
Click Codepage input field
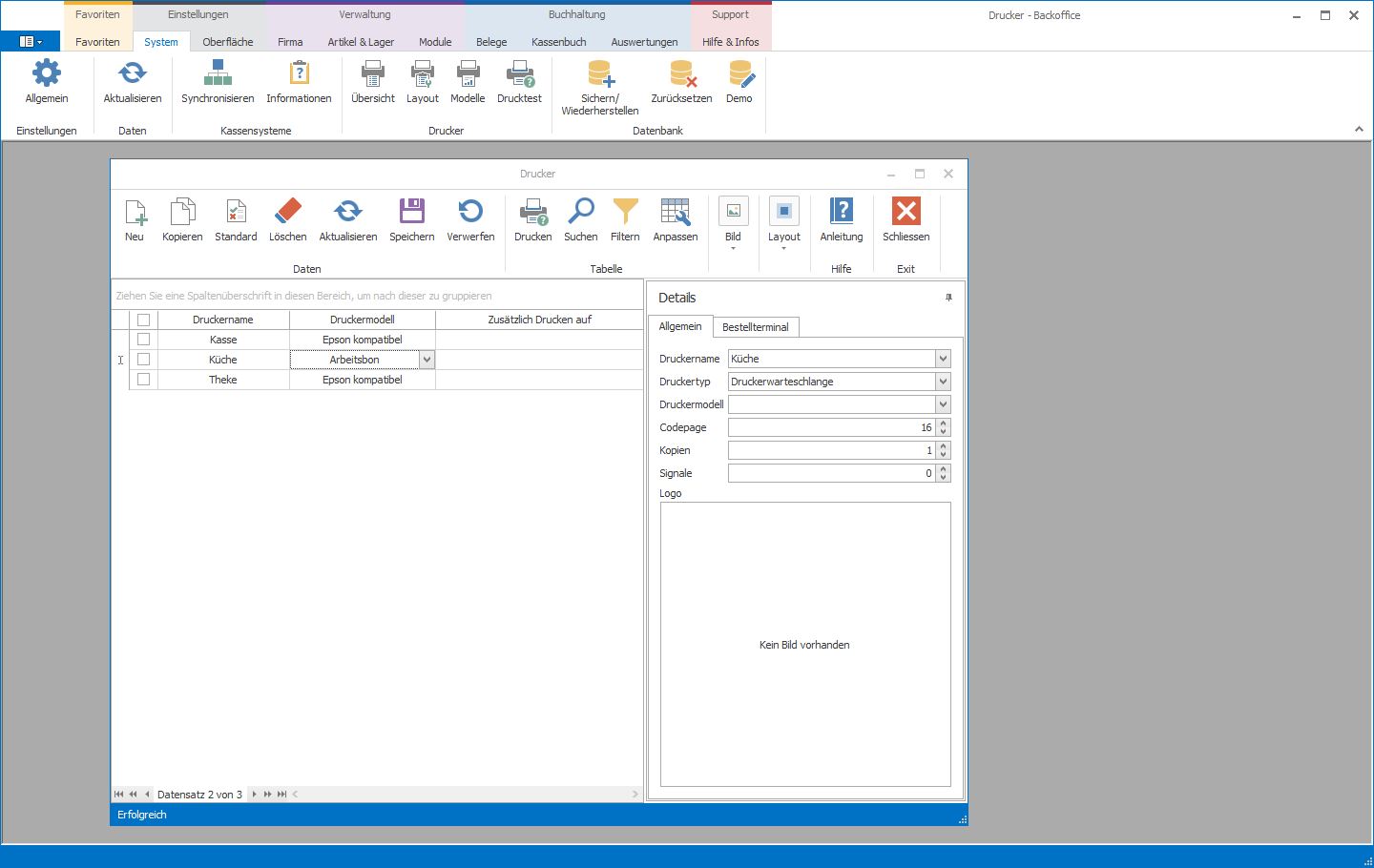click(x=831, y=427)
